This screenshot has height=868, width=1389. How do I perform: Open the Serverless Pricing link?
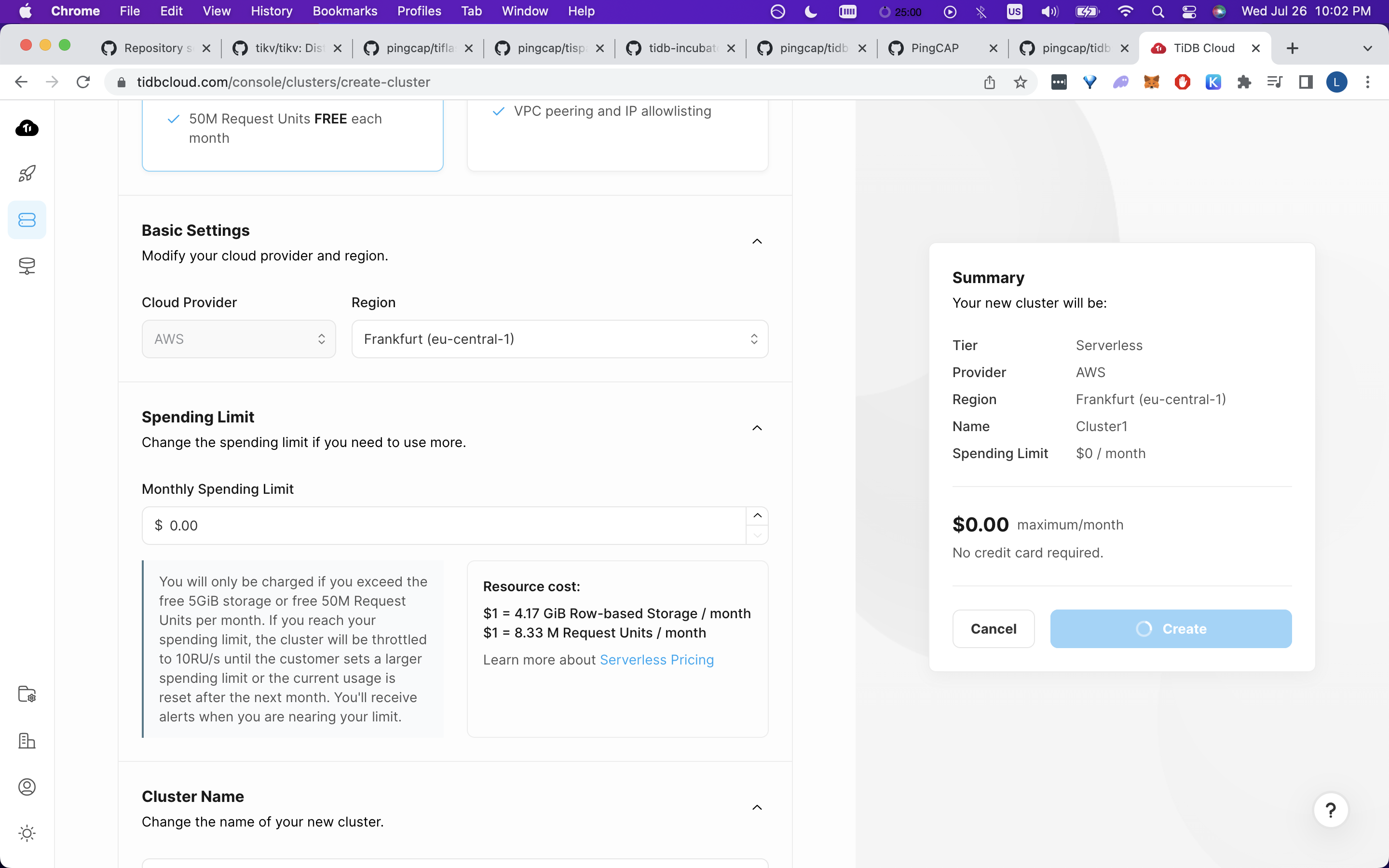click(656, 660)
